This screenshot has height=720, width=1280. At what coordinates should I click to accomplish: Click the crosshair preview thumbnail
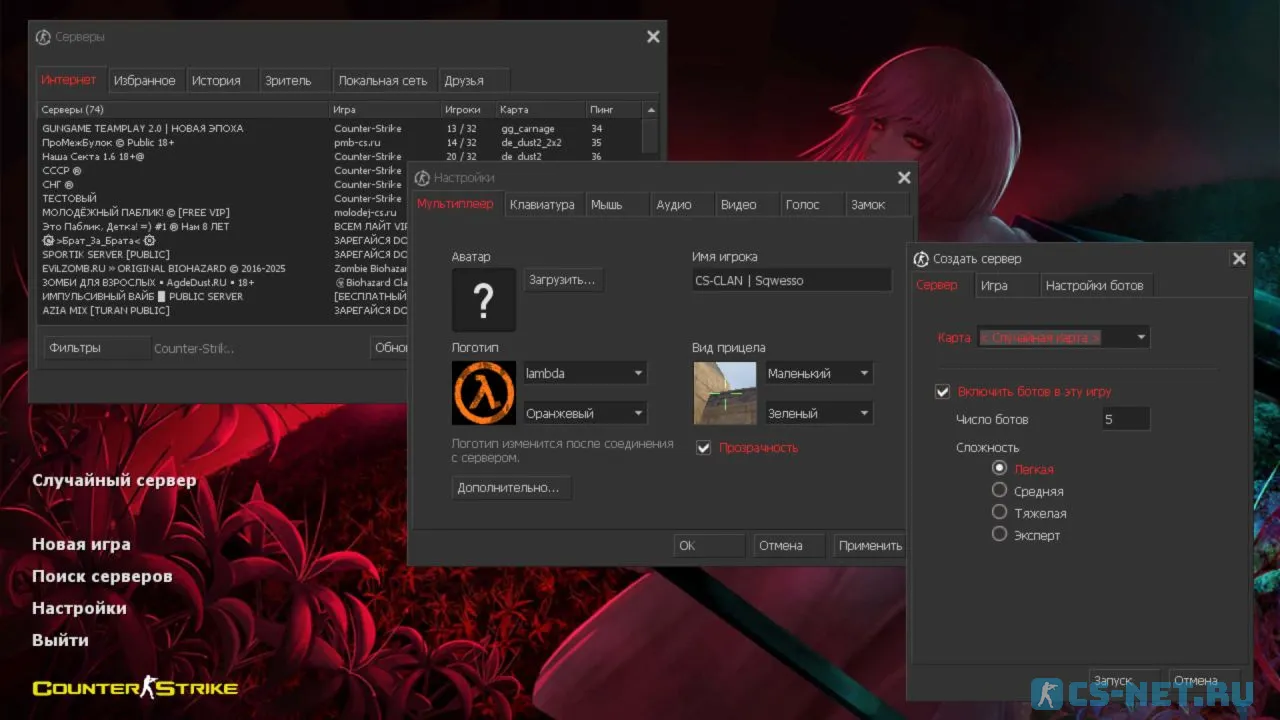(x=725, y=393)
